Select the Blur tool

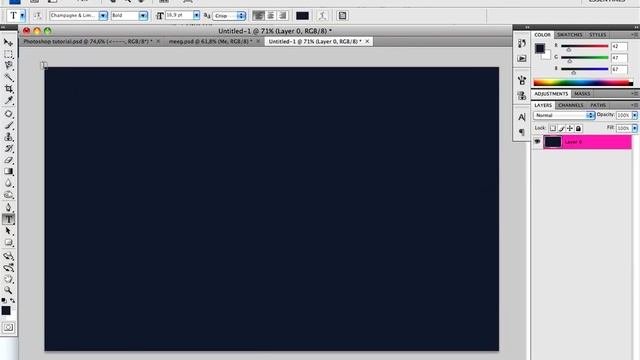click(x=8, y=183)
